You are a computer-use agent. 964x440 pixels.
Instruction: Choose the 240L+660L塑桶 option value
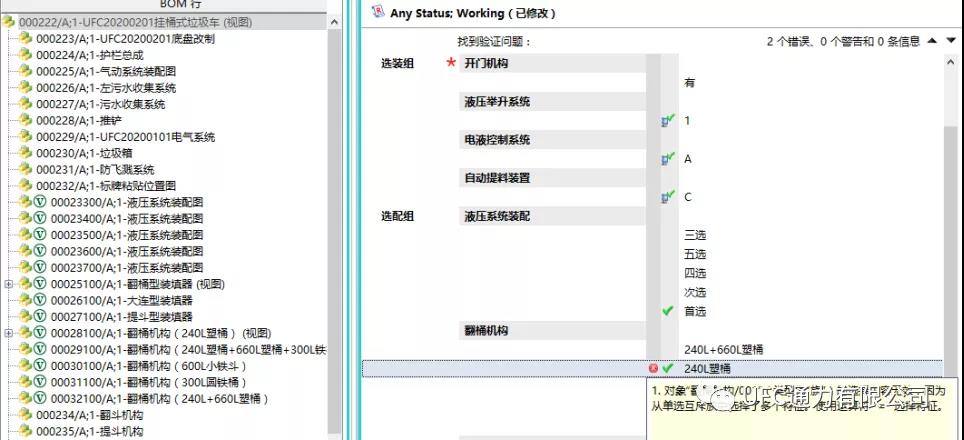tap(723, 349)
